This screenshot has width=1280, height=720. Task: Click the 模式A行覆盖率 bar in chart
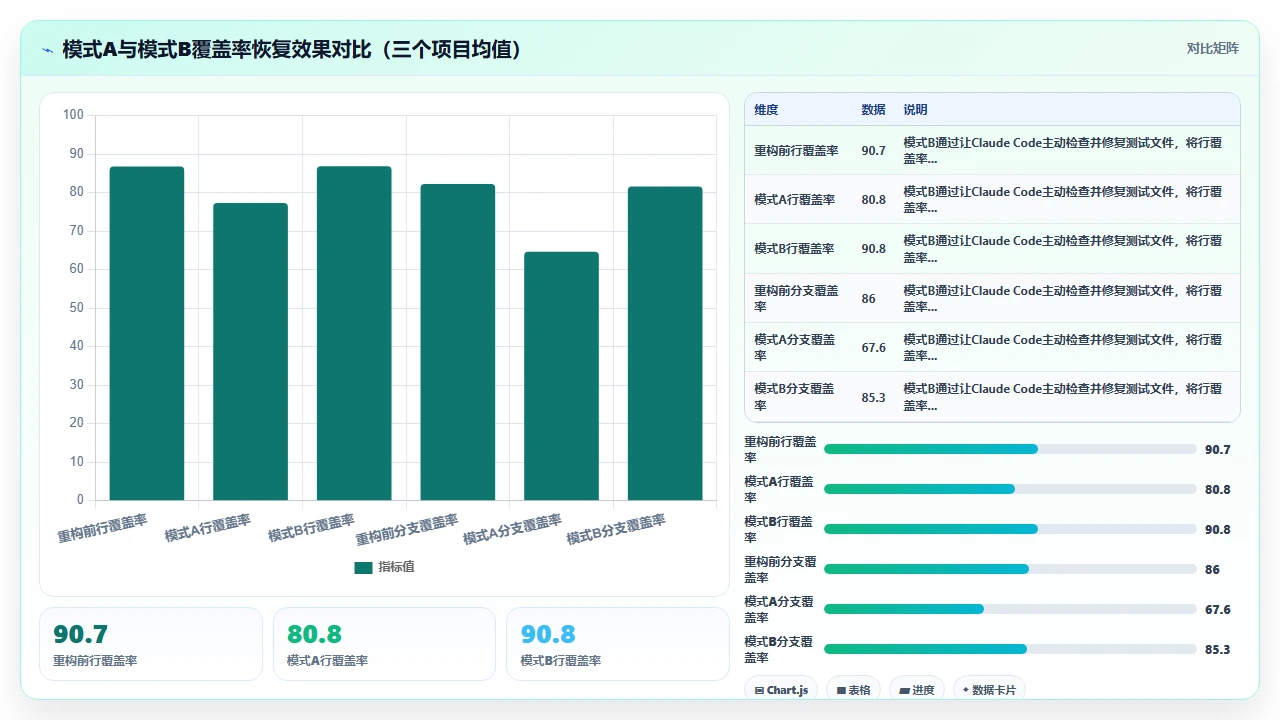point(250,352)
